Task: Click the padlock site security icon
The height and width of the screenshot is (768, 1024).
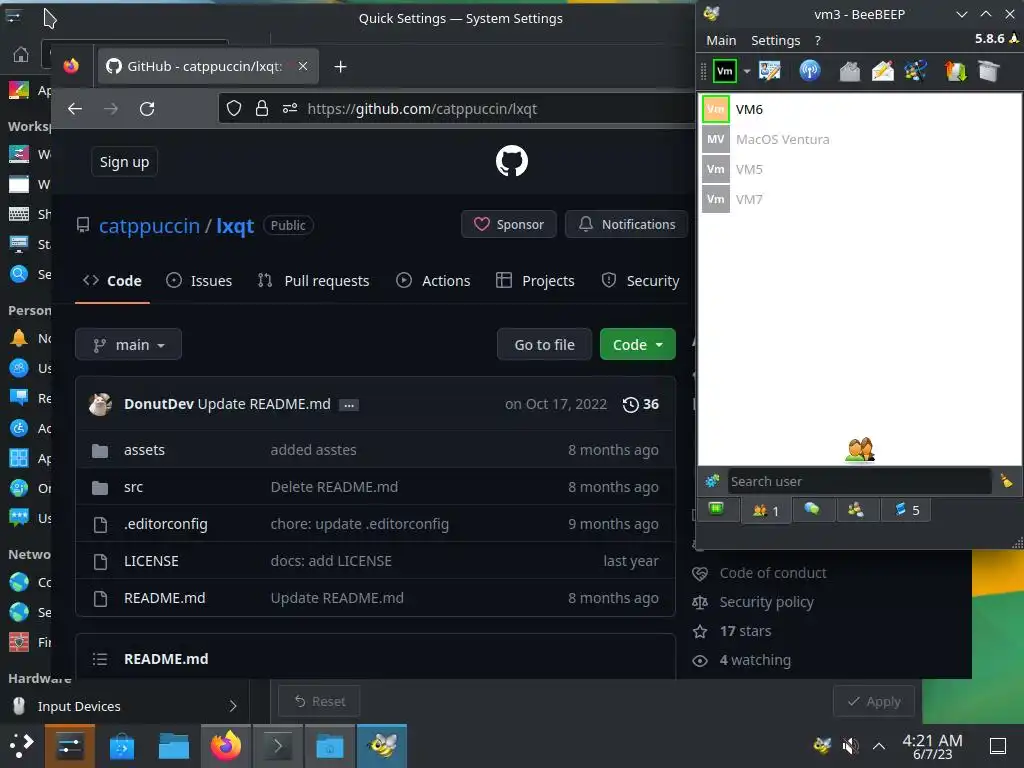Action: tap(262, 108)
